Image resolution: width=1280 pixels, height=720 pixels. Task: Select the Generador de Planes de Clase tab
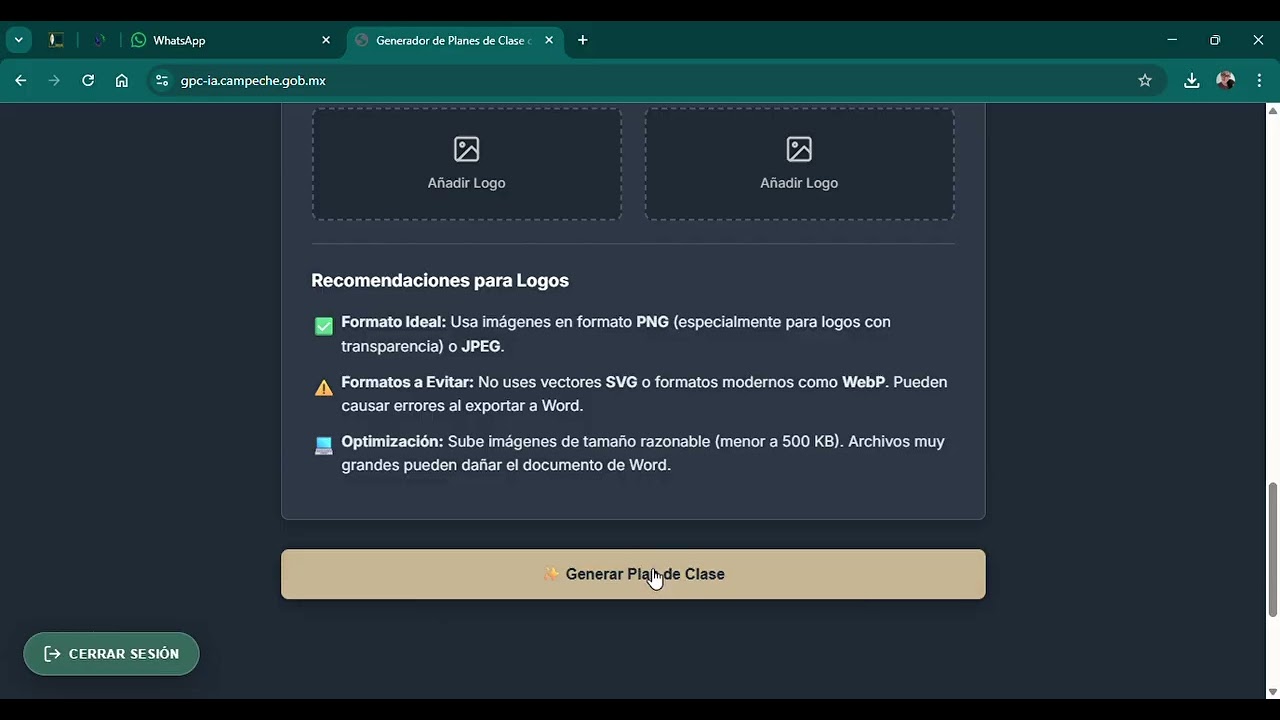[x=454, y=40]
